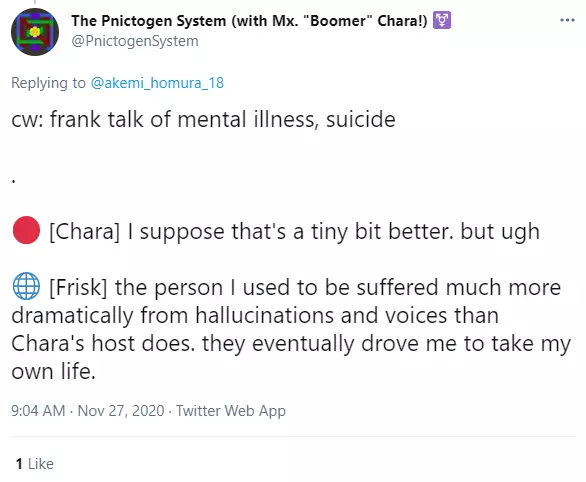Click the red circle emoji before Chara
This screenshot has height=482, width=586.
pos(26,230)
